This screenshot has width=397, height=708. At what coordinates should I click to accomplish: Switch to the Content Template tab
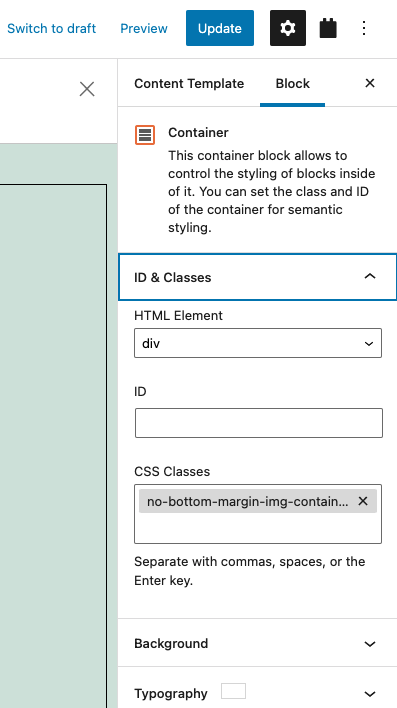(x=189, y=84)
